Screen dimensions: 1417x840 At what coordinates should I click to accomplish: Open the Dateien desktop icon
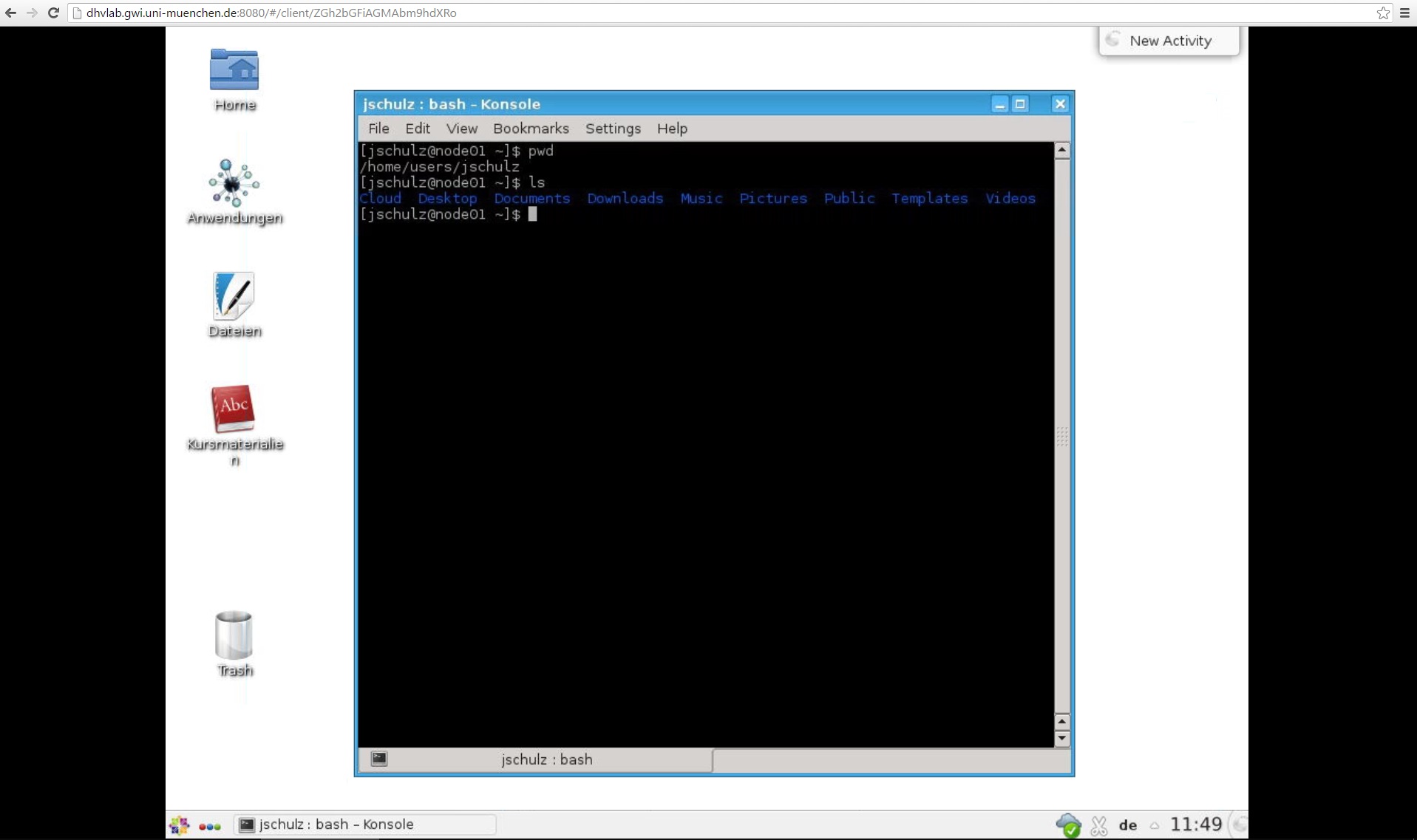[x=234, y=297]
